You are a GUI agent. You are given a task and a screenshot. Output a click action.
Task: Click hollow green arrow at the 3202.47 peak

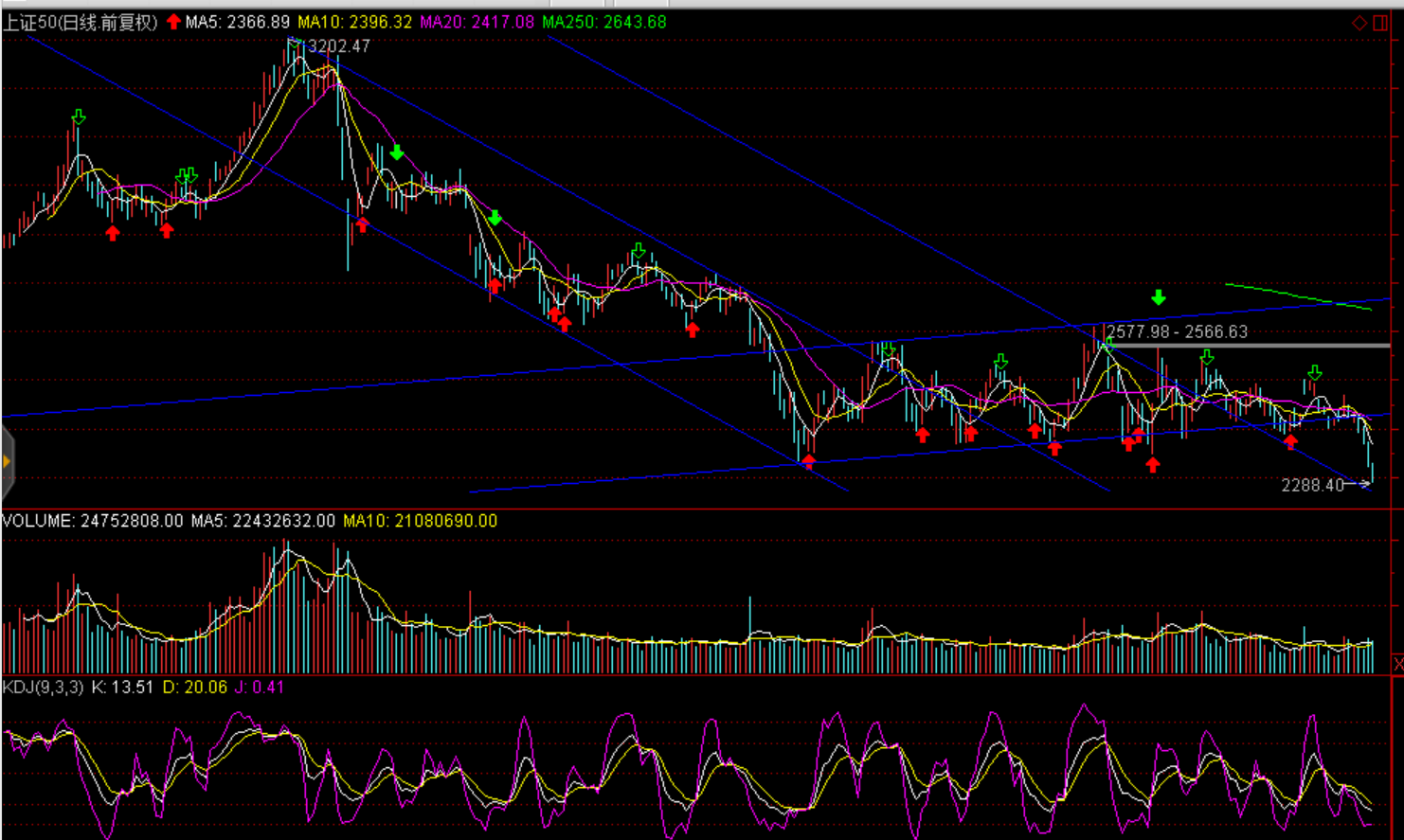click(x=295, y=41)
